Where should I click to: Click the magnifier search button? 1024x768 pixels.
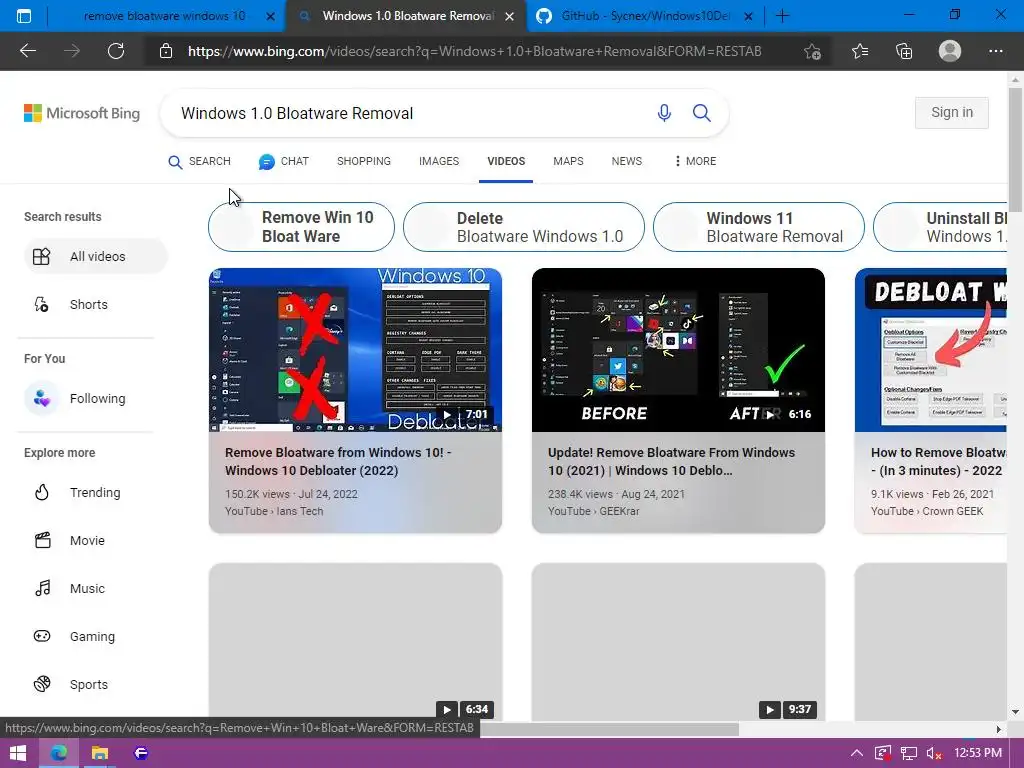[701, 113]
